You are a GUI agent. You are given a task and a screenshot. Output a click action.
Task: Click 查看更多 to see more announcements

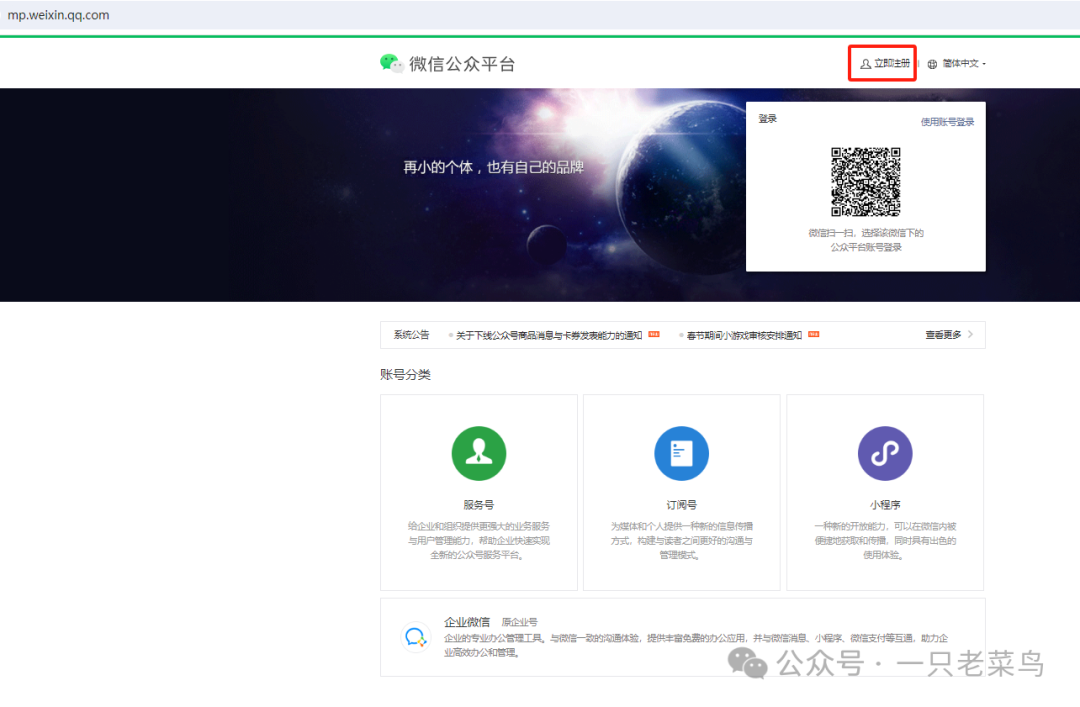[x=943, y=335]
